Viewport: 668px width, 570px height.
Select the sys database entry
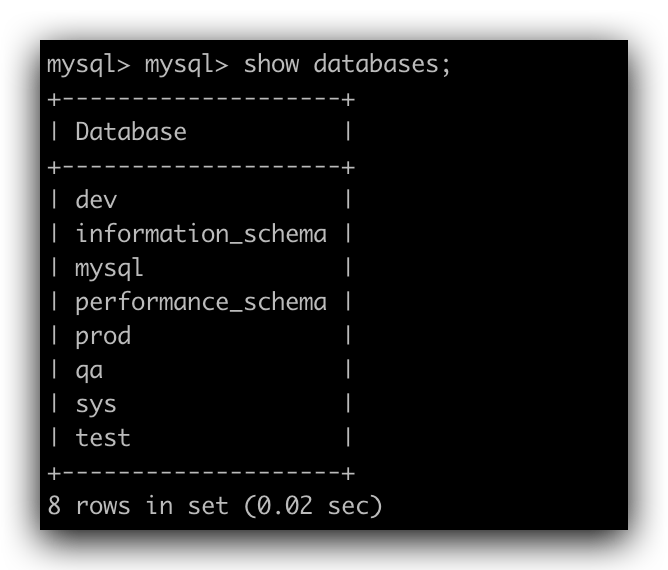pyautogui.click(x=96, y=404)
